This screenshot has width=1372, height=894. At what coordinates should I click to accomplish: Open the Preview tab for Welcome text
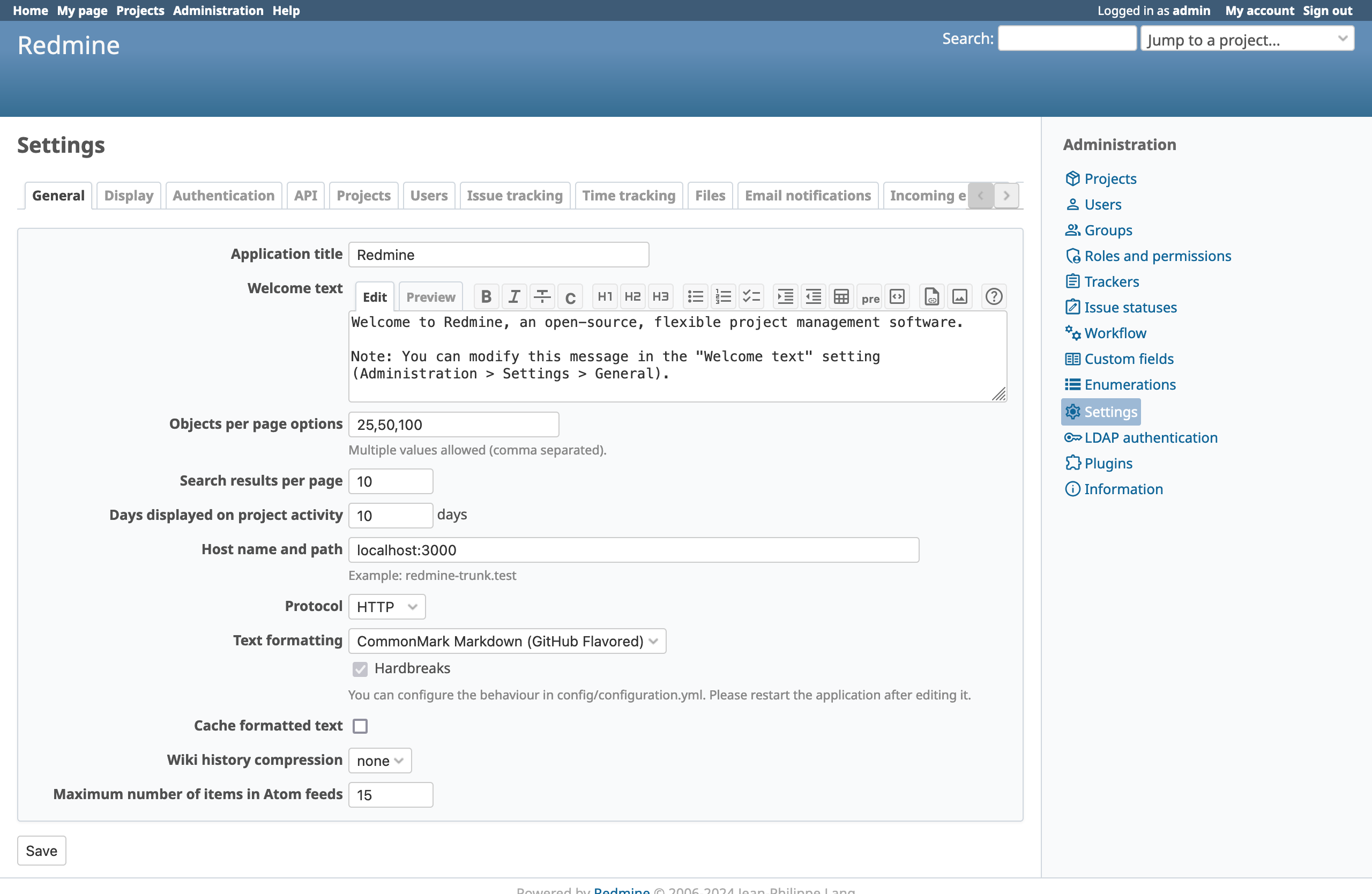430,297
